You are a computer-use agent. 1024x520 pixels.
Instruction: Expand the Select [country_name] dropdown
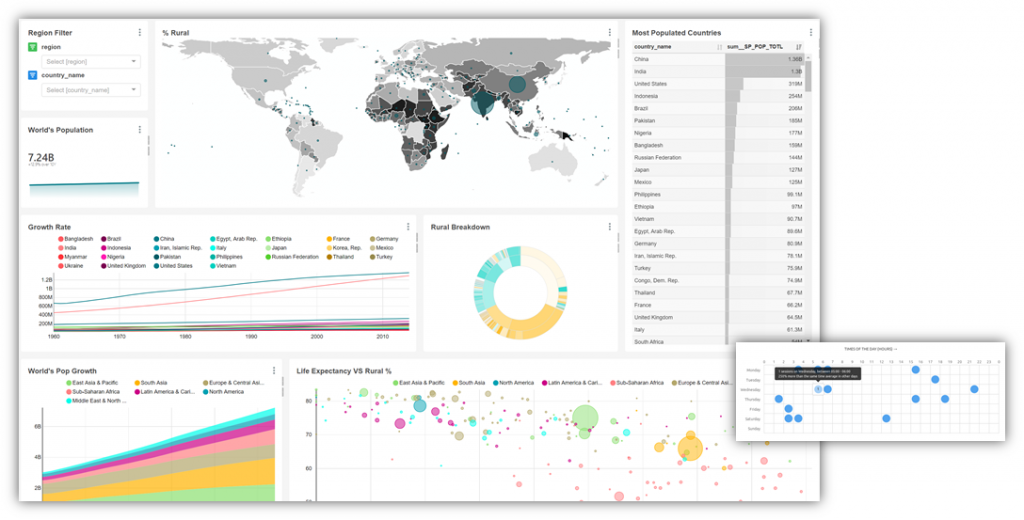[91, 90]
